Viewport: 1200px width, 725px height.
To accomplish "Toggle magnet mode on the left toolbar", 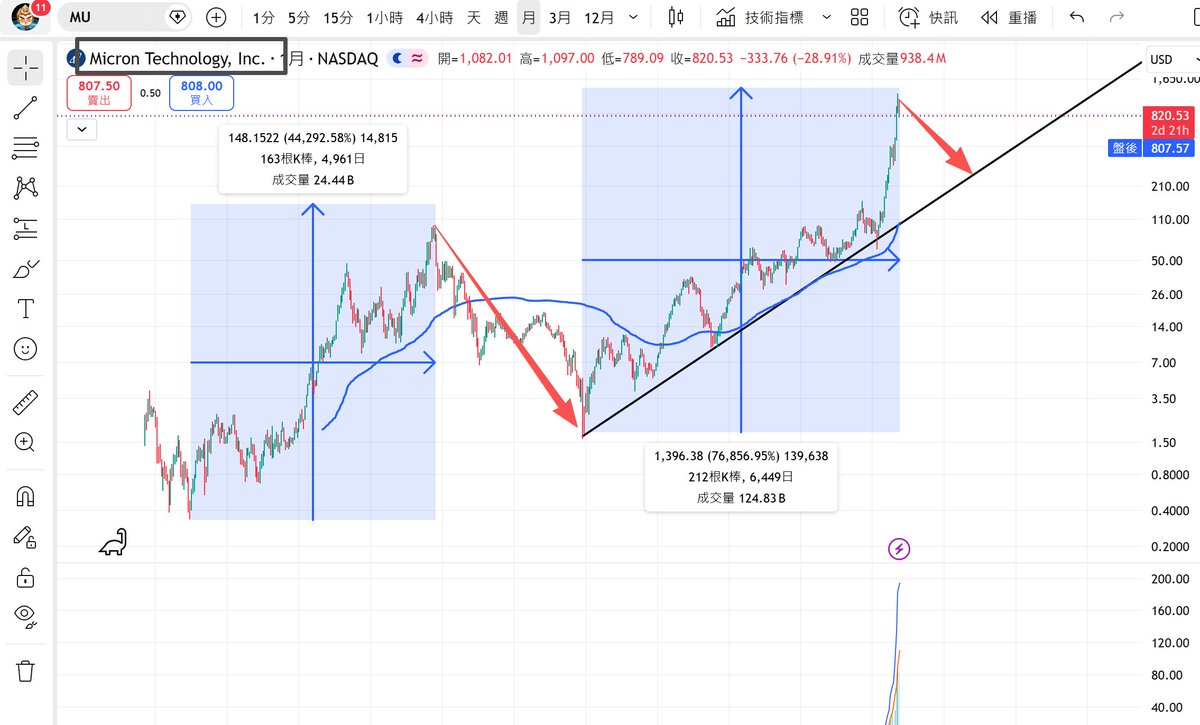I will click(26, 497).
